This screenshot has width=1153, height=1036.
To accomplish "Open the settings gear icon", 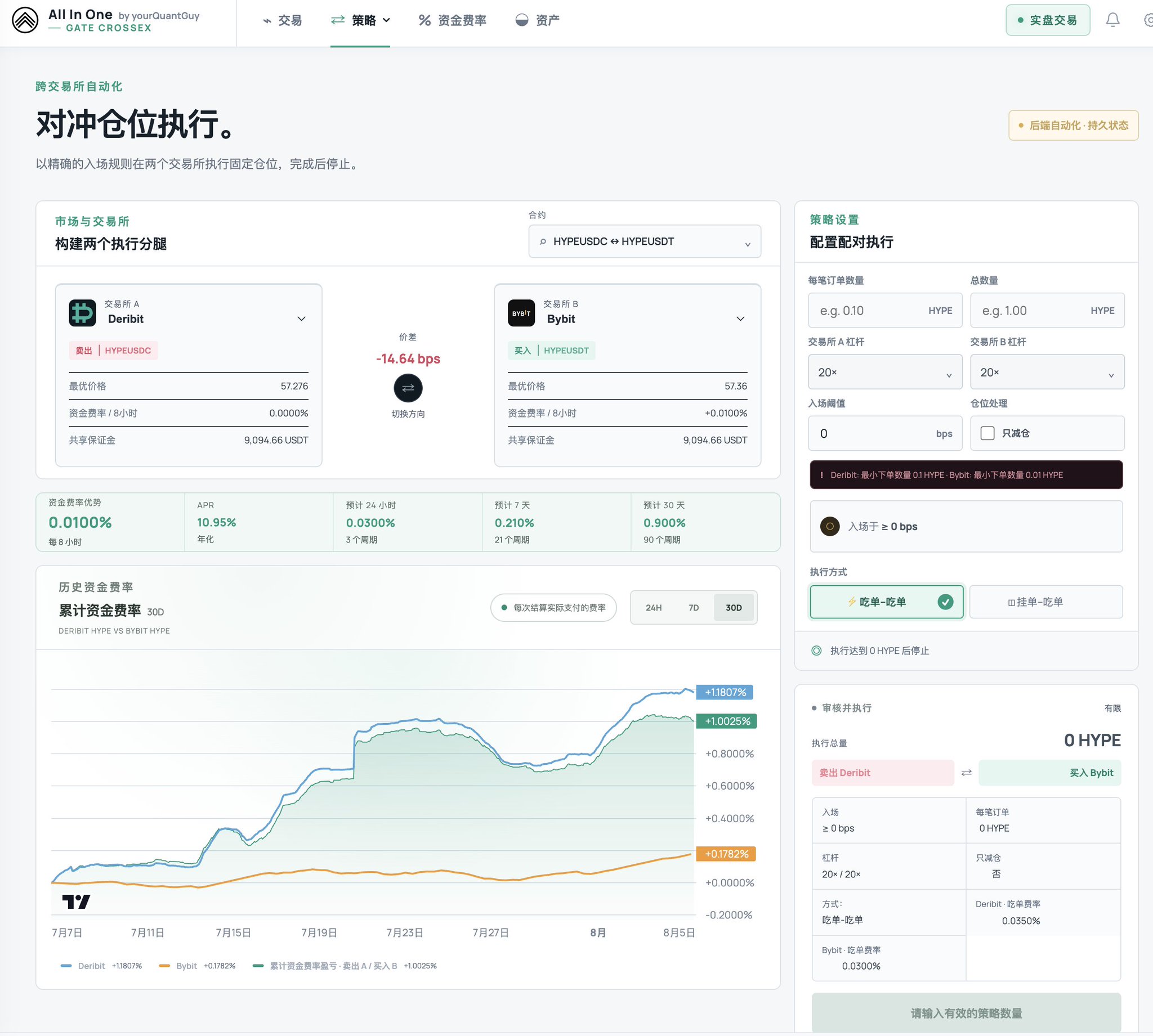I will coord(1148,20).
